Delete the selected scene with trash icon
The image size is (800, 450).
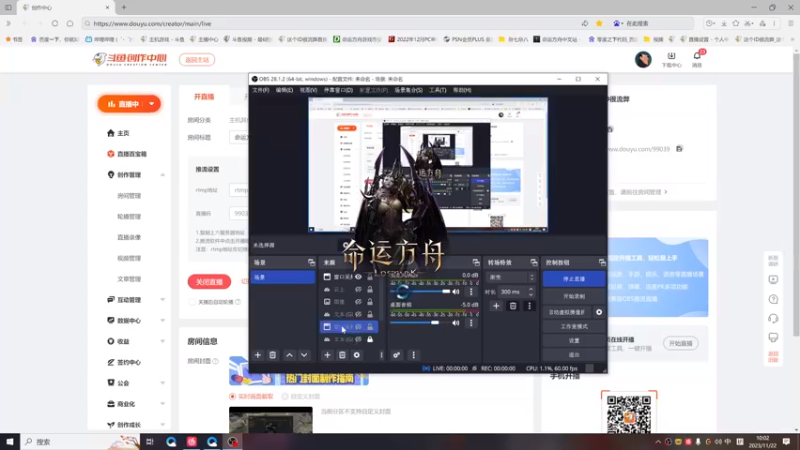point(272,355)
